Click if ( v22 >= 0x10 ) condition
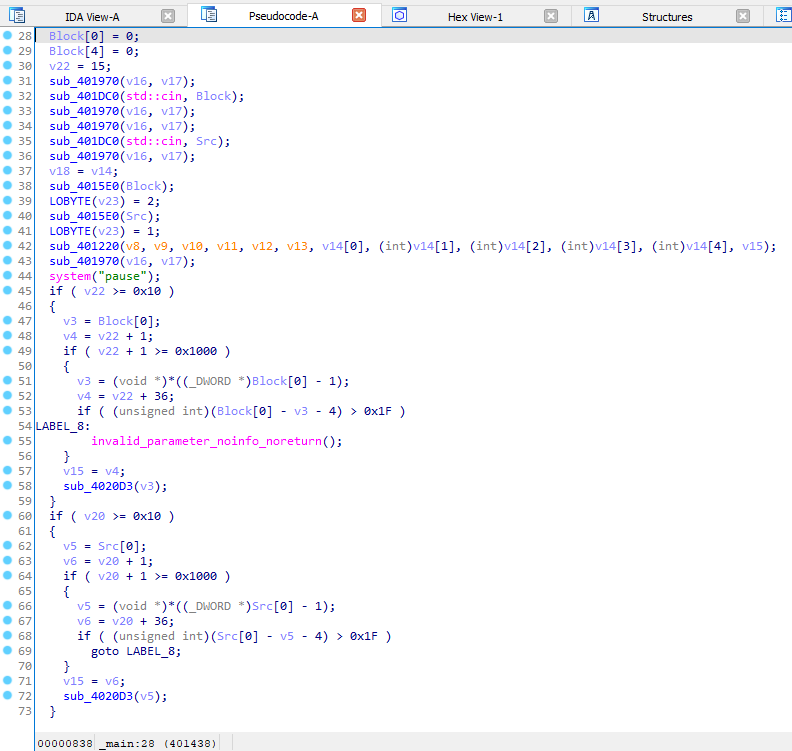 (x=112, y=291)
